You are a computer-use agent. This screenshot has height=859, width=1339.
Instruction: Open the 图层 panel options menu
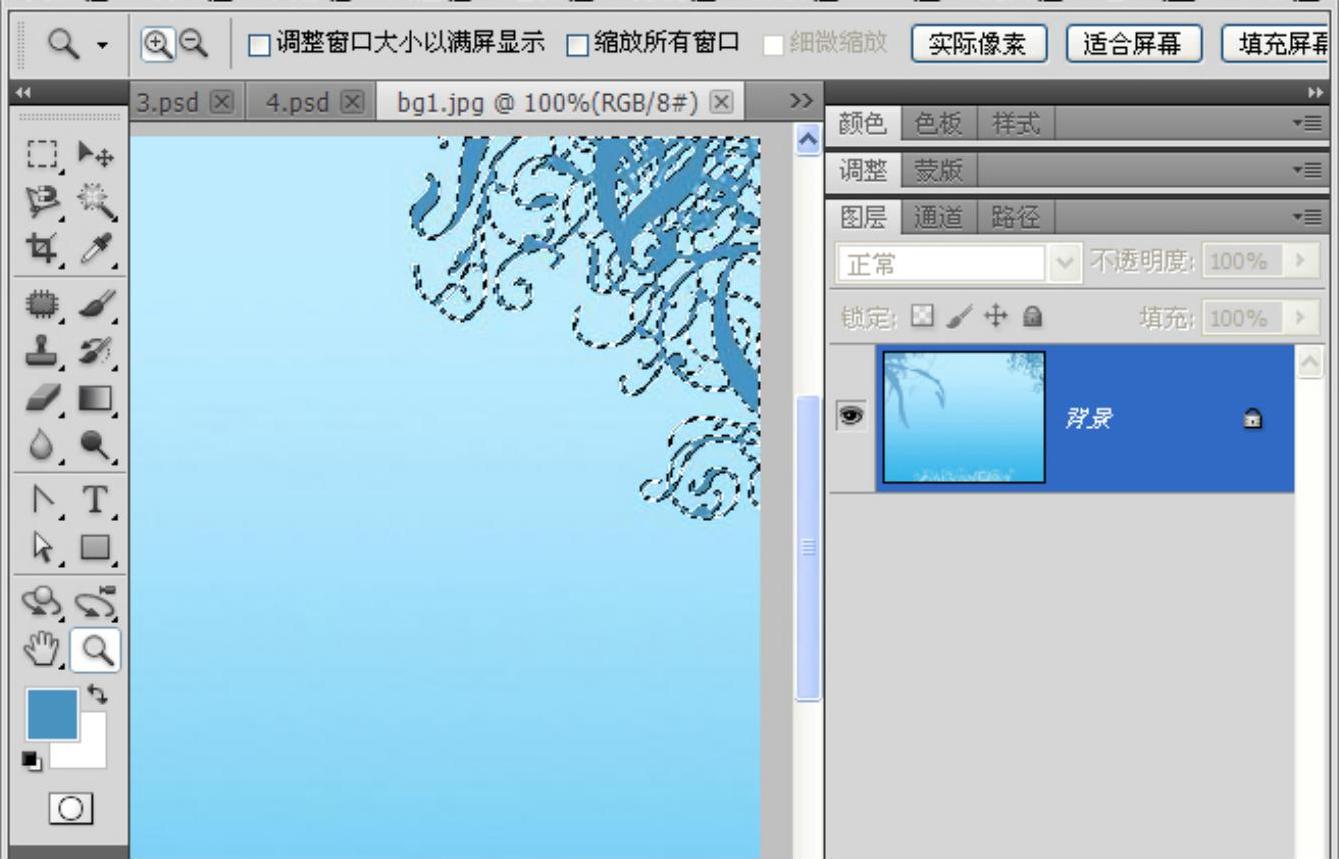(1312, 215)
